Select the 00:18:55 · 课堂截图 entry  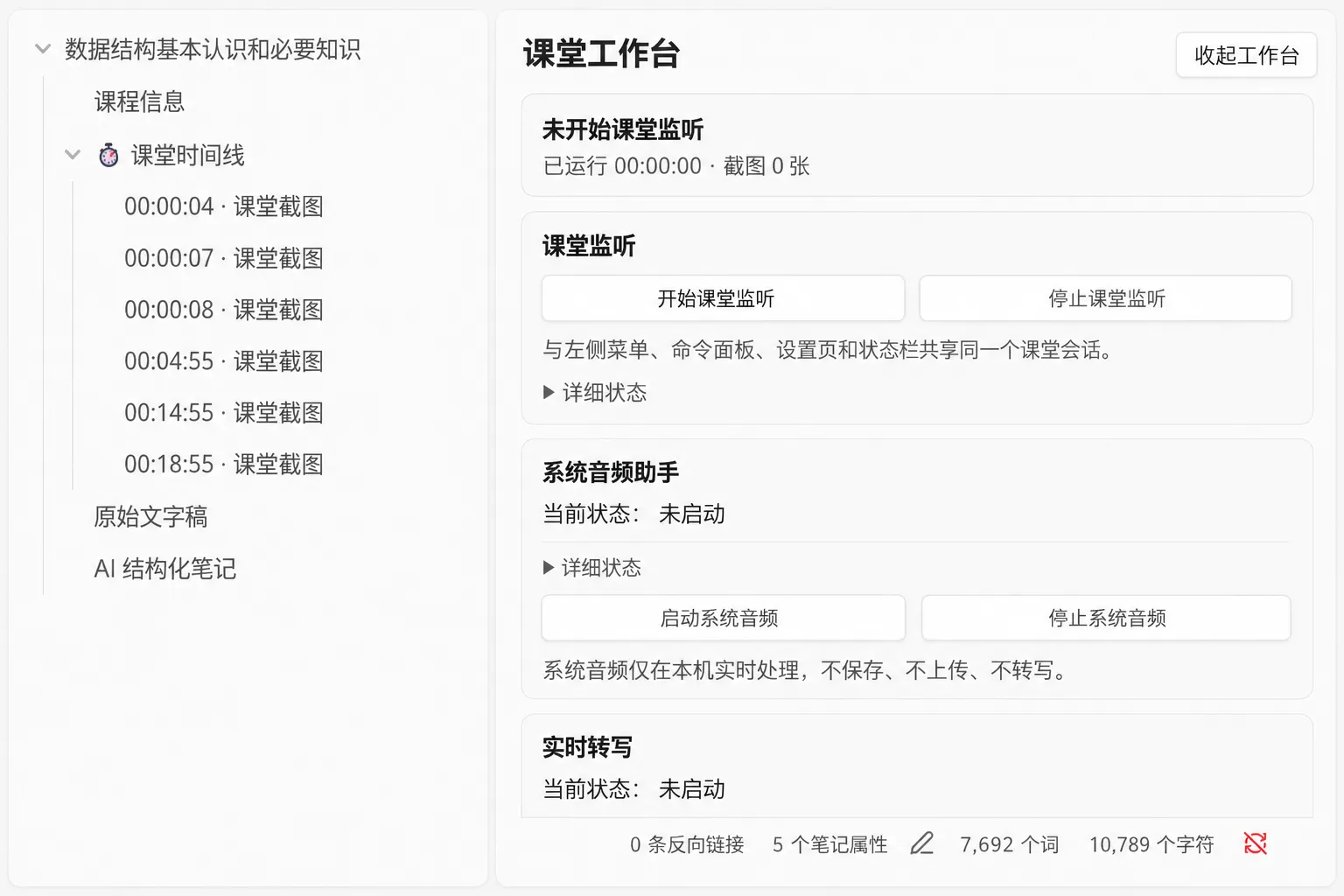click(x=224, y=465)
